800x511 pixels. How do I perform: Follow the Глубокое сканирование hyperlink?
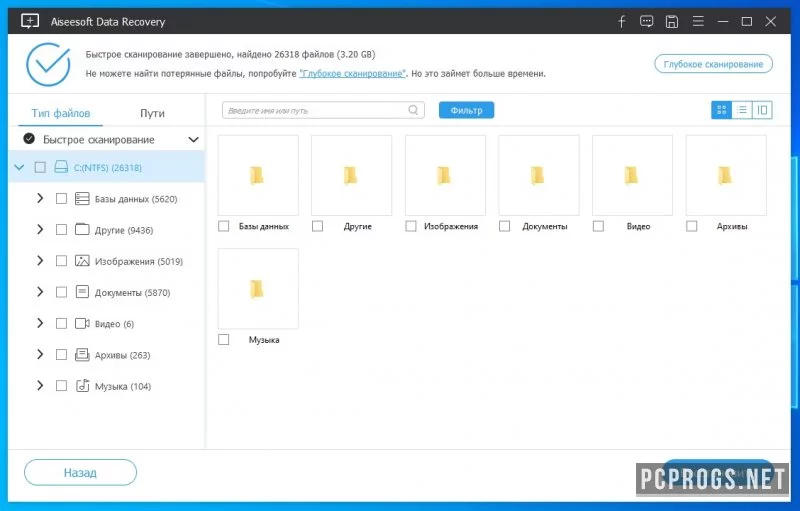coord(353,73)
